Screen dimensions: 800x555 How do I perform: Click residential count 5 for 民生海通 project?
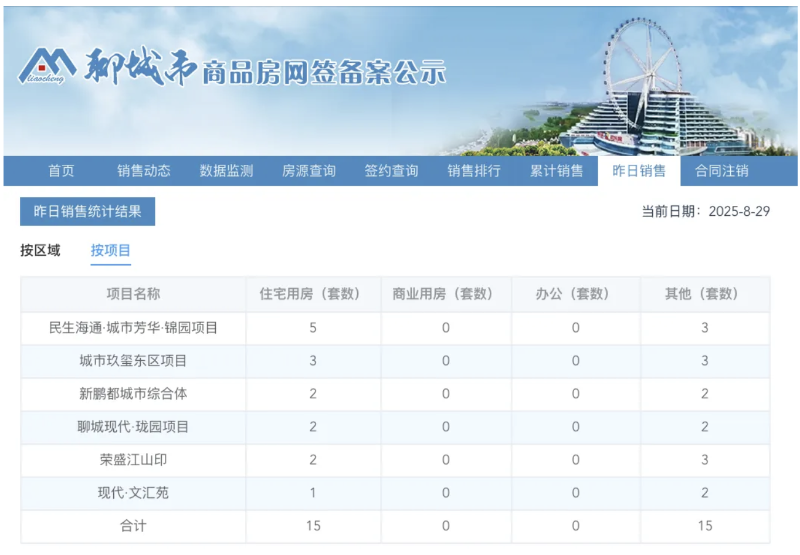click(x=313, y=327)
